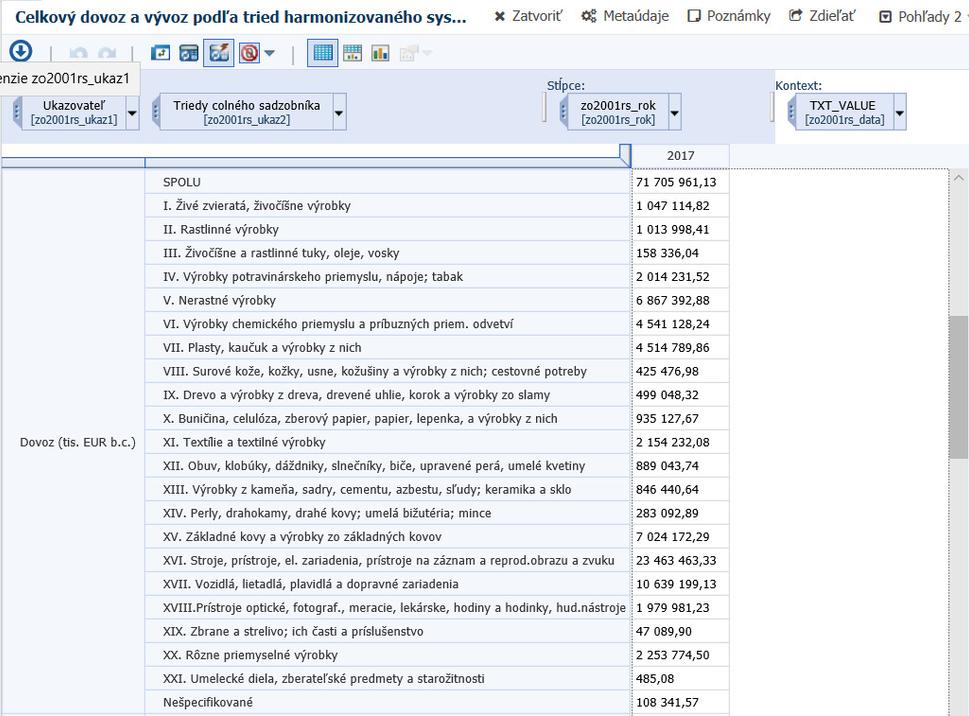
Task: Click the blue download arrow icon
Action: tap(20, 51)
